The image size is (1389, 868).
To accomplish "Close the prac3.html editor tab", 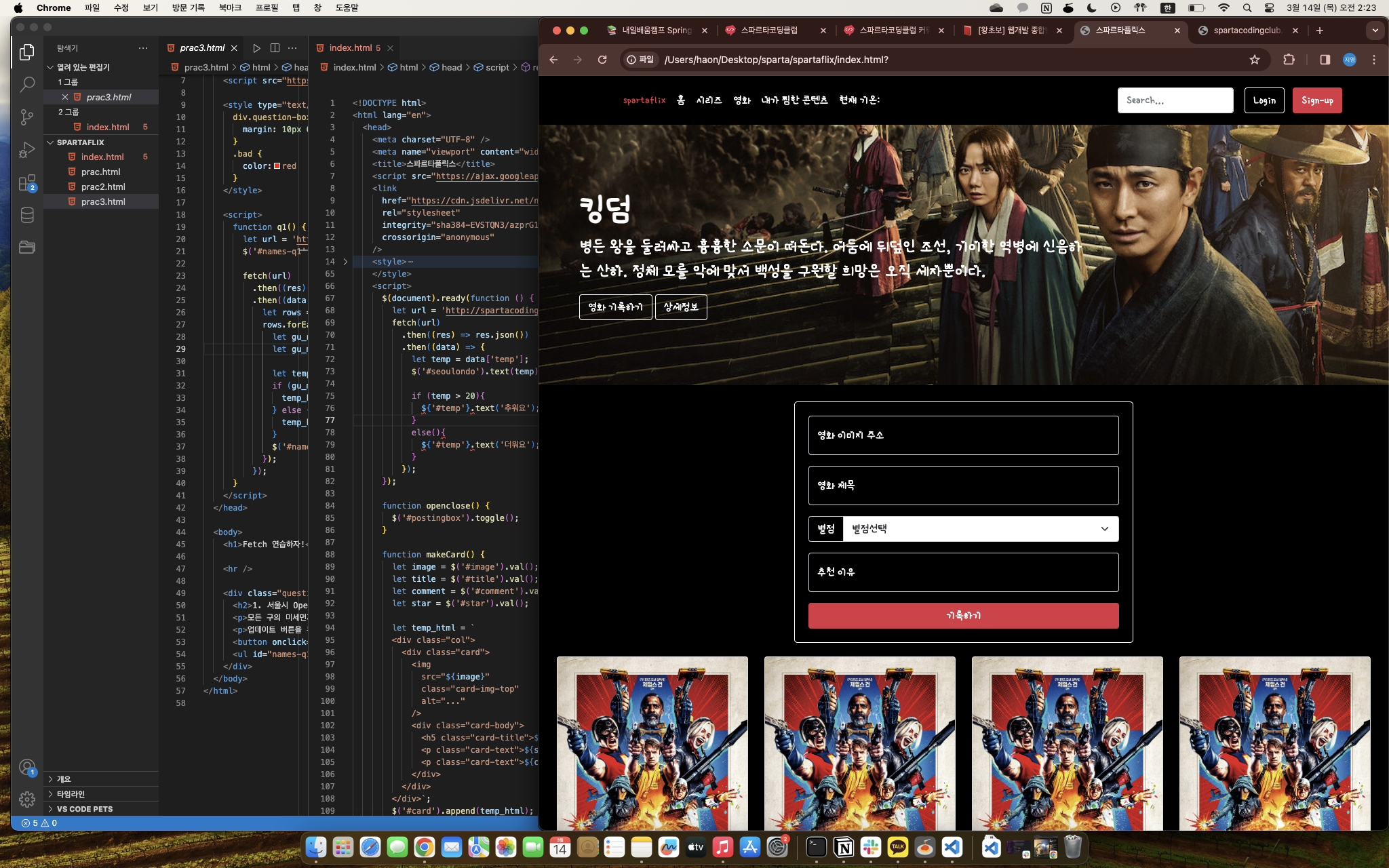I will coord(234,48).
